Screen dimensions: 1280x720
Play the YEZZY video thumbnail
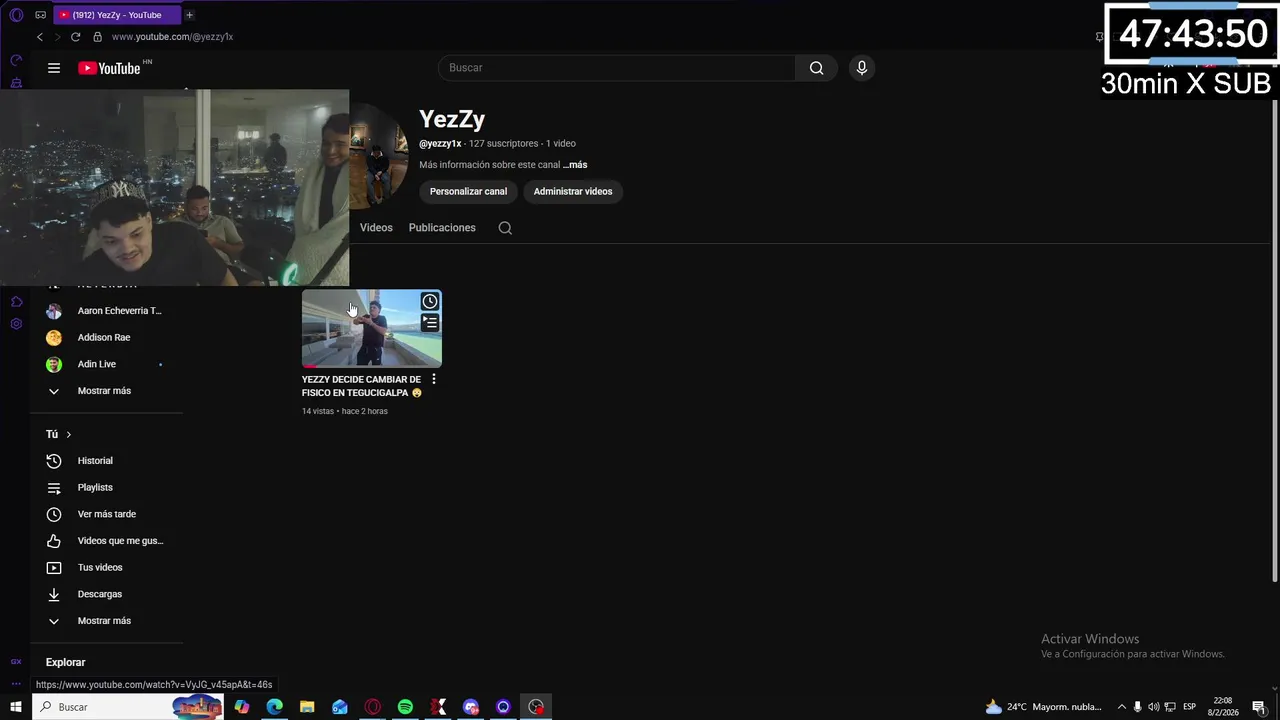[372, 329]
